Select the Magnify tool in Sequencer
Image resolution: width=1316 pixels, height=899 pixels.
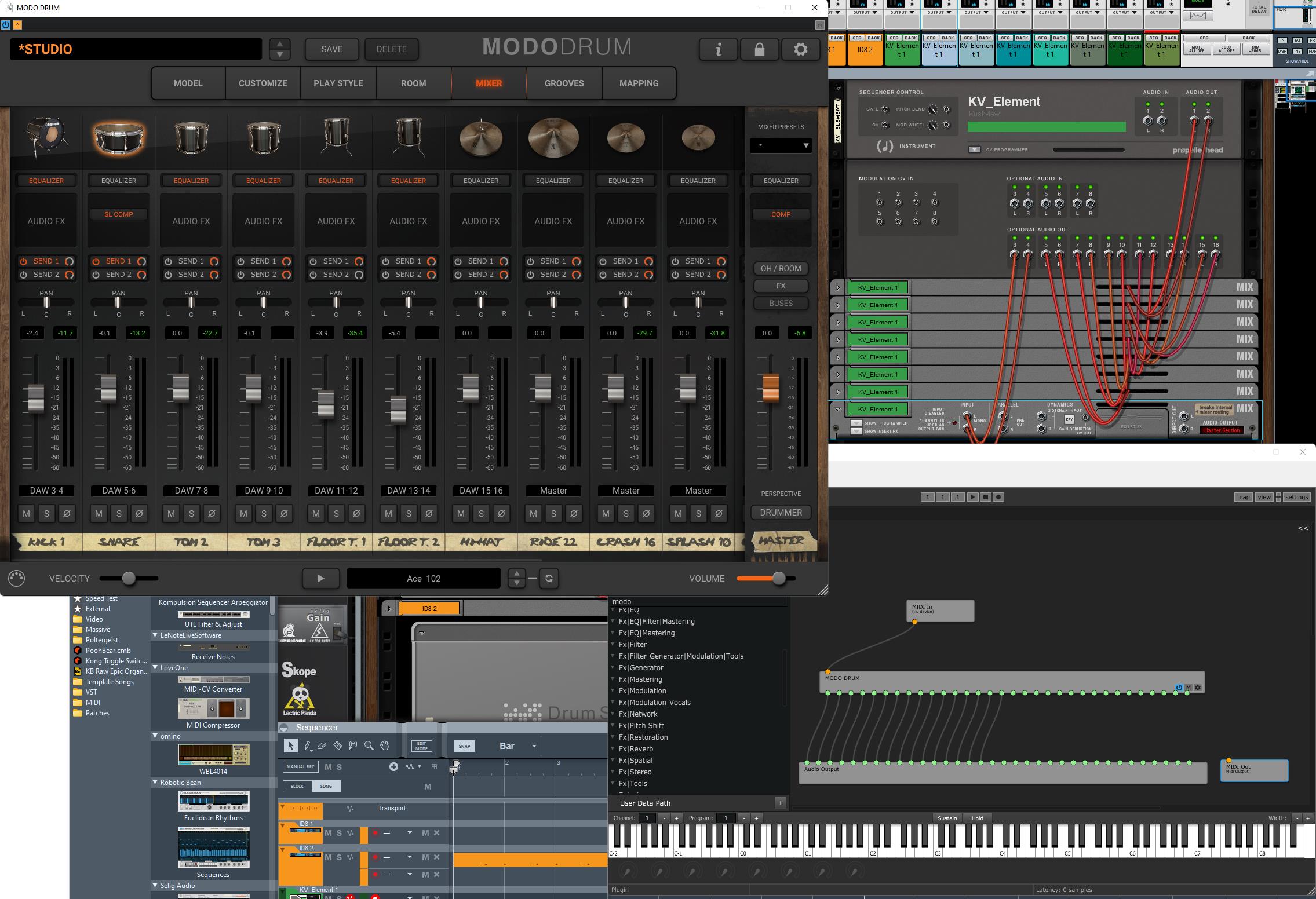(x=369, y=746)
